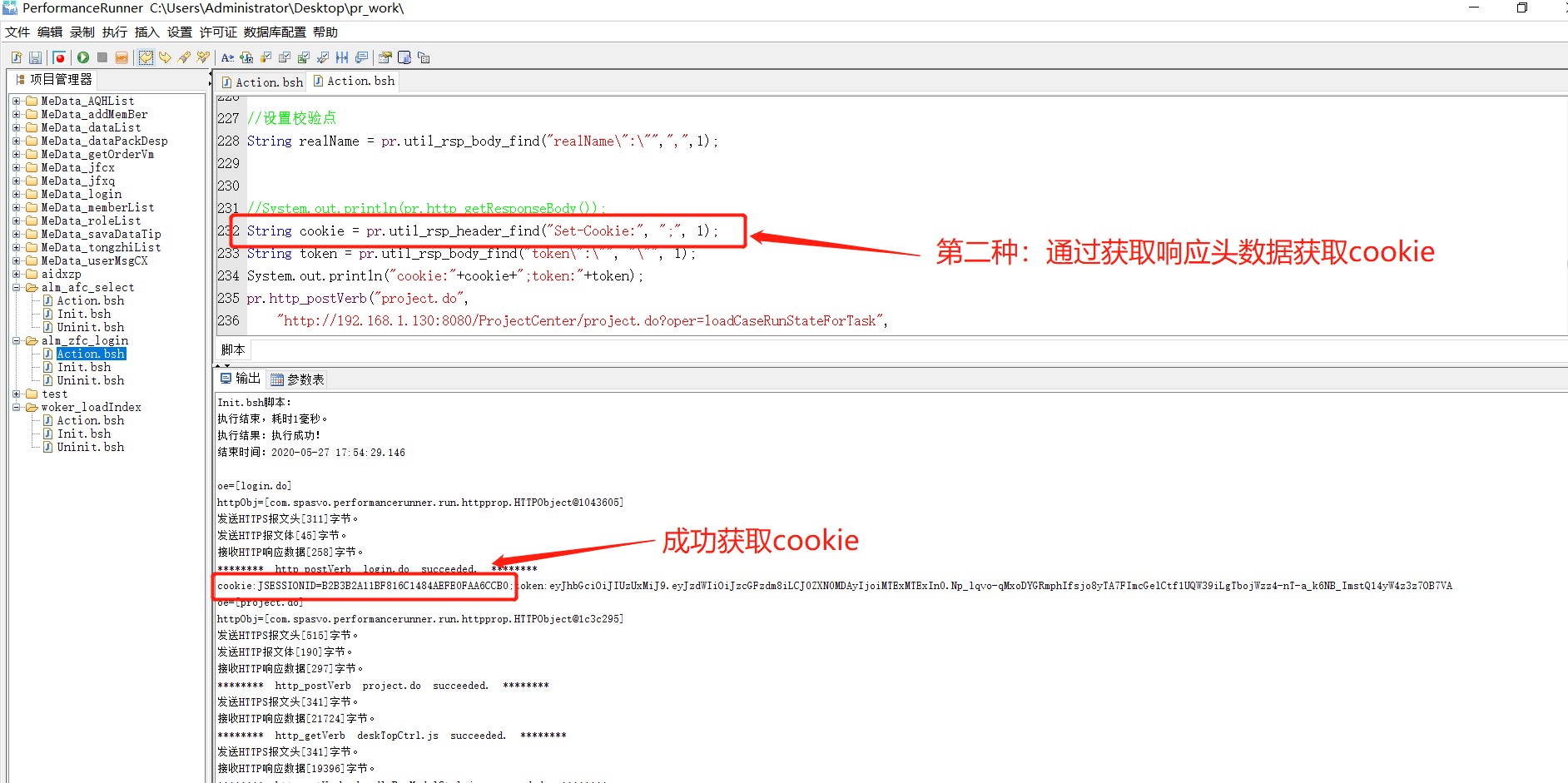Image resolution: width=1568 pixels, height=783 pixels.
Task: Select the first Action.bsh editor tab
Action: click(262, 82)
